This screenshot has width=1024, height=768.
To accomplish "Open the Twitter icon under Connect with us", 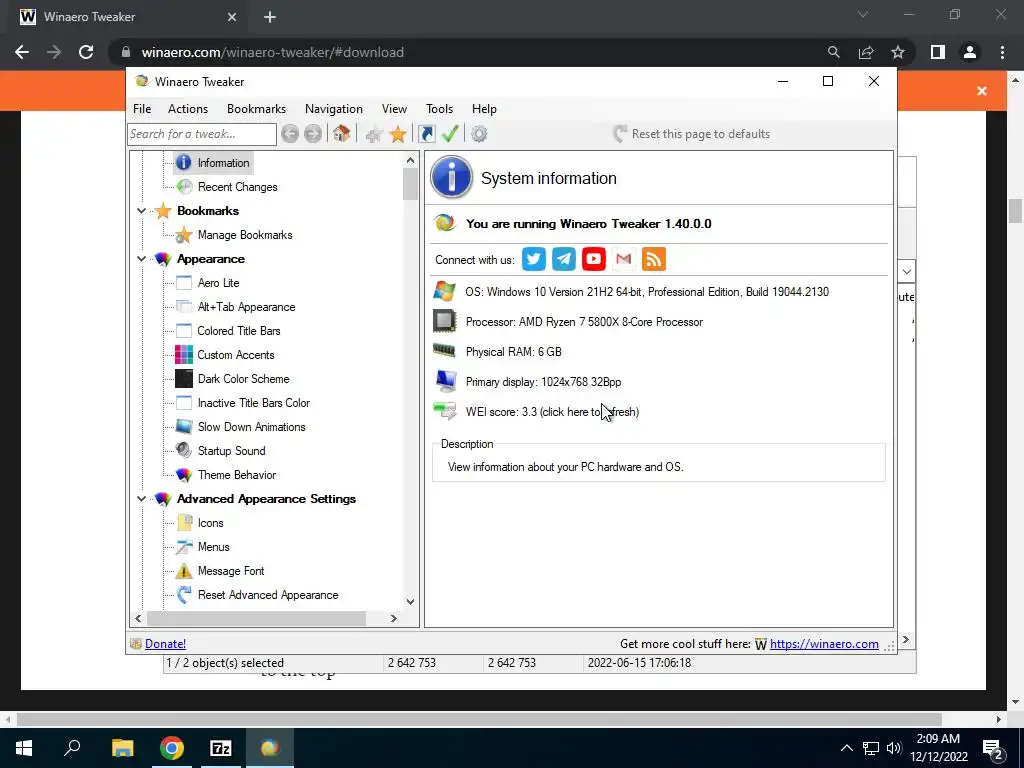I will pyautogui.click(x=534, y=259).
